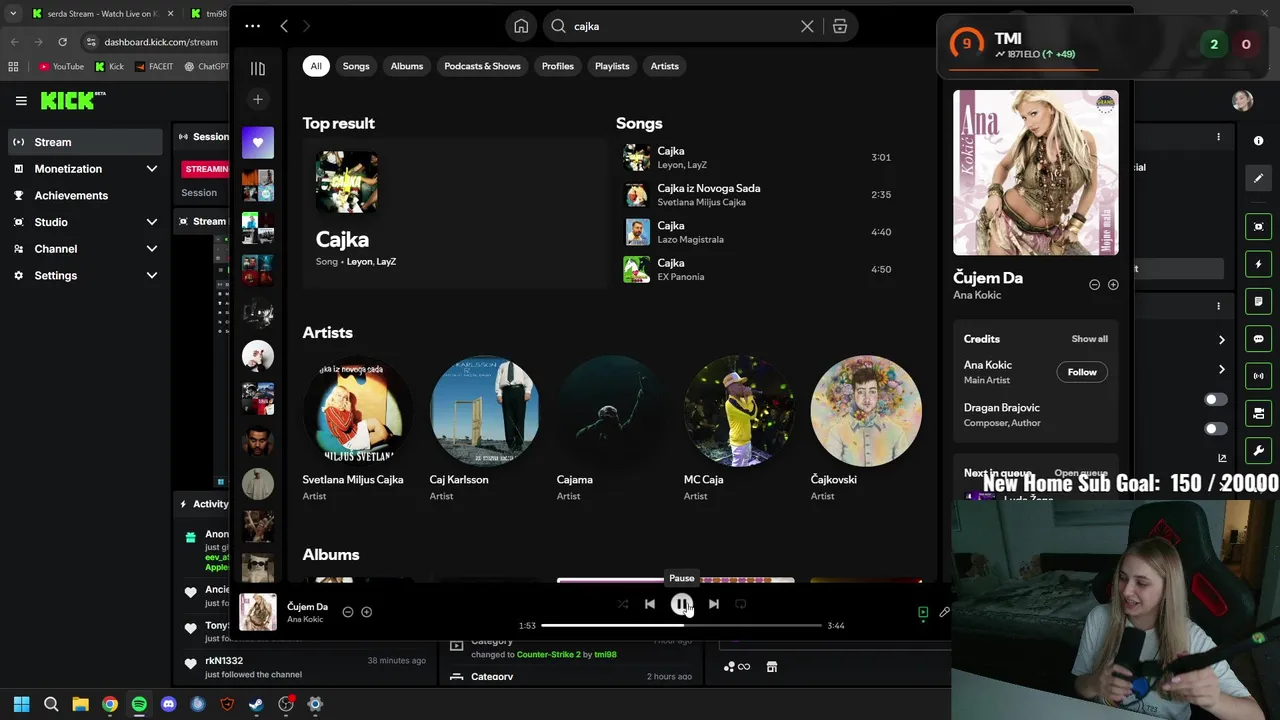Seek on the song progress bar

(x=681, y=626)
